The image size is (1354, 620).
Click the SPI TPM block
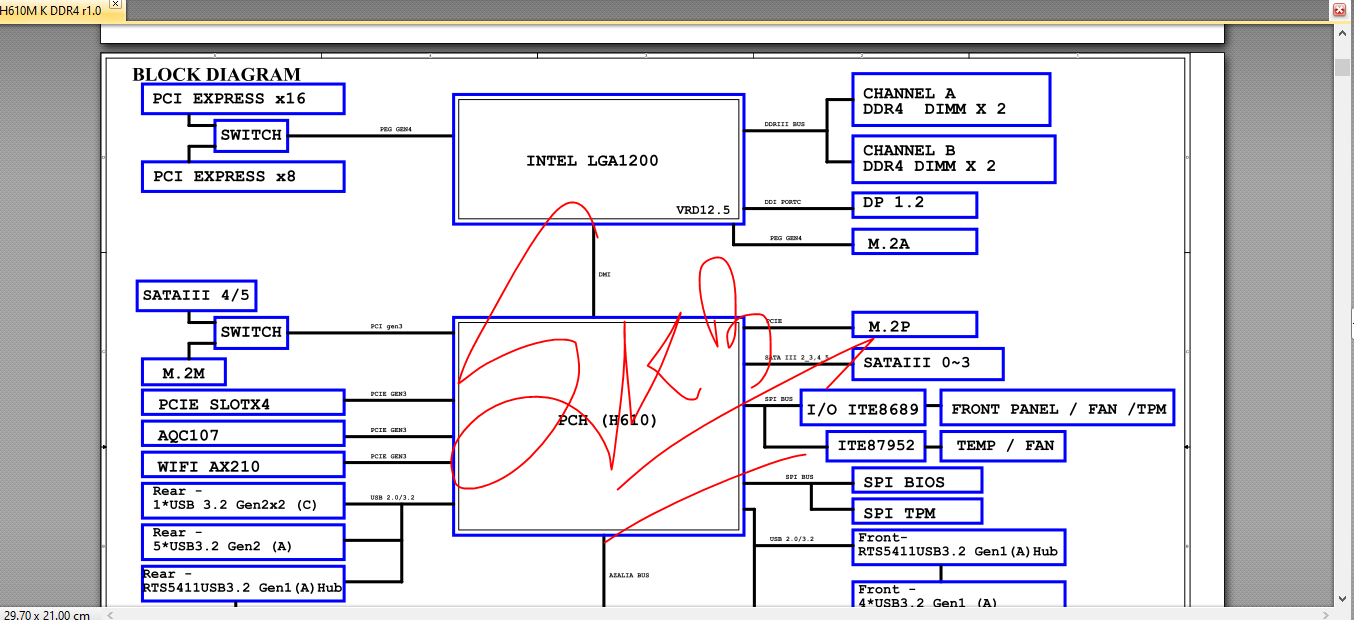coord(916,512)
